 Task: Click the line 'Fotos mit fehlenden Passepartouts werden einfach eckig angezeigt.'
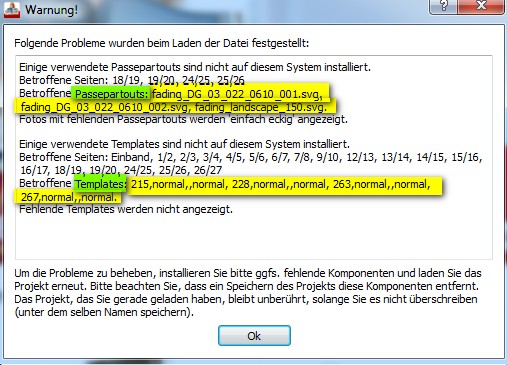[183, 119]
